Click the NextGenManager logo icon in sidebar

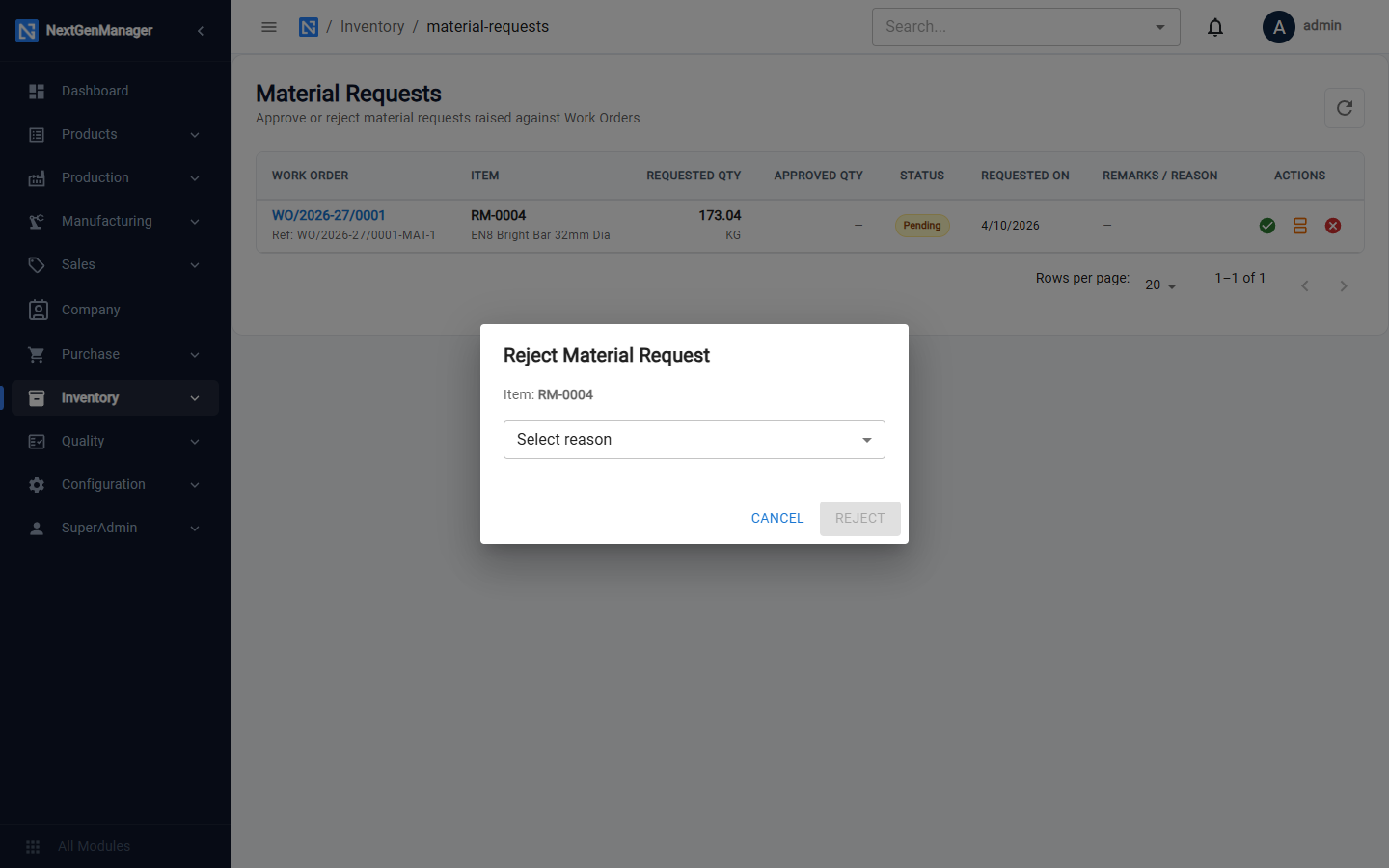click(x=27, y=31)
